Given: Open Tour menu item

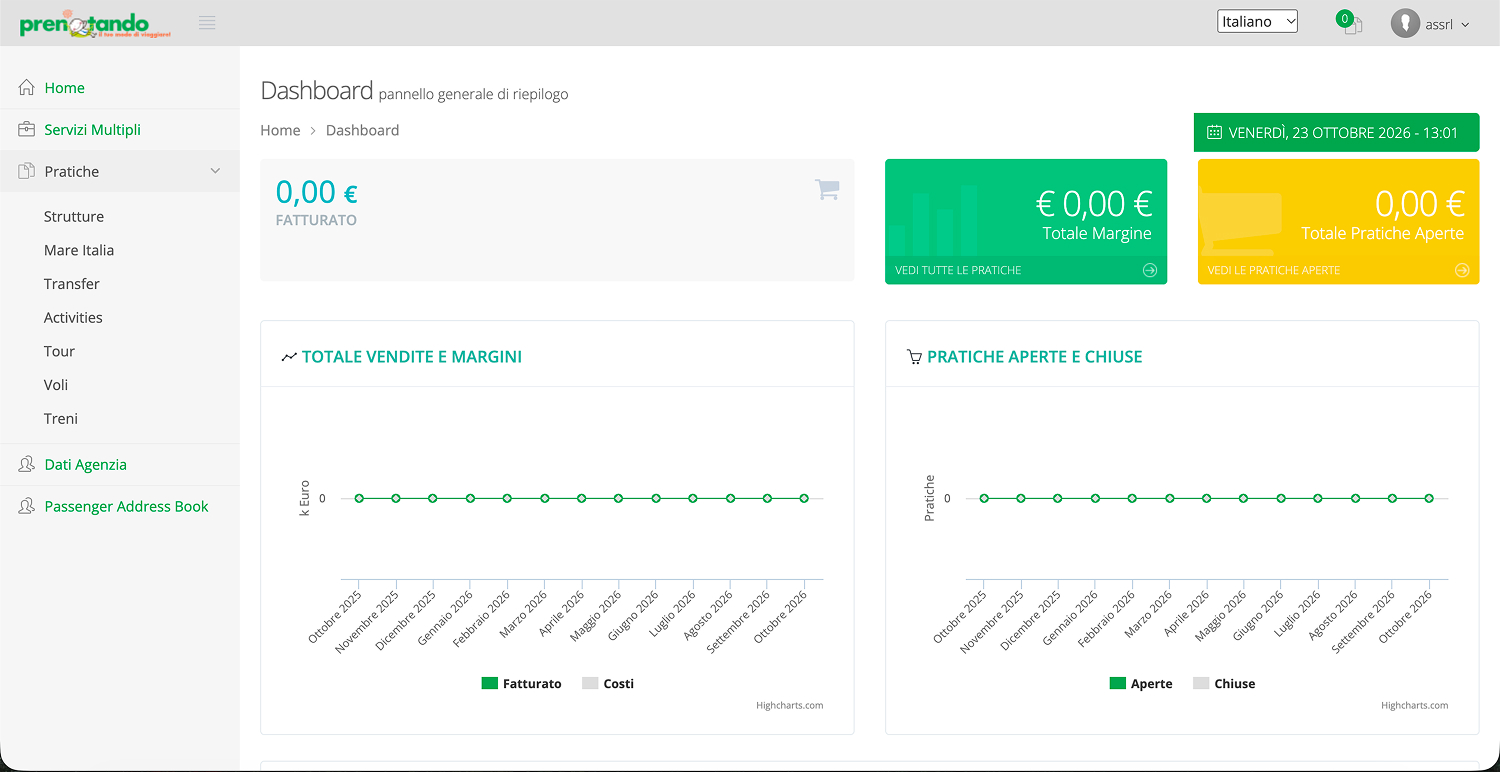Looking at the screenshot, I should pyautogui.click(x=59, y=352).
